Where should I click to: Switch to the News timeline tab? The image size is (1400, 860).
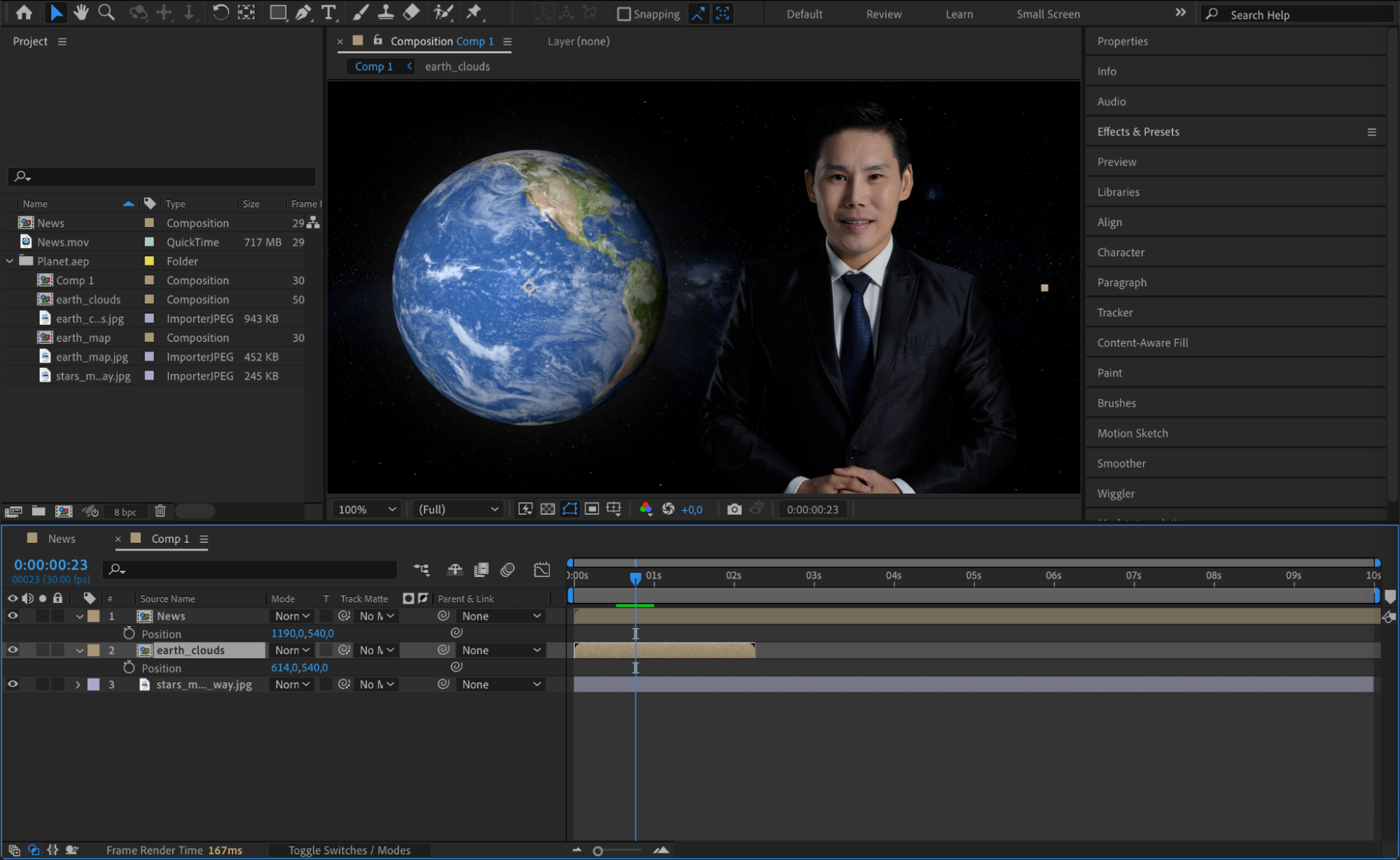click(61, 539)
